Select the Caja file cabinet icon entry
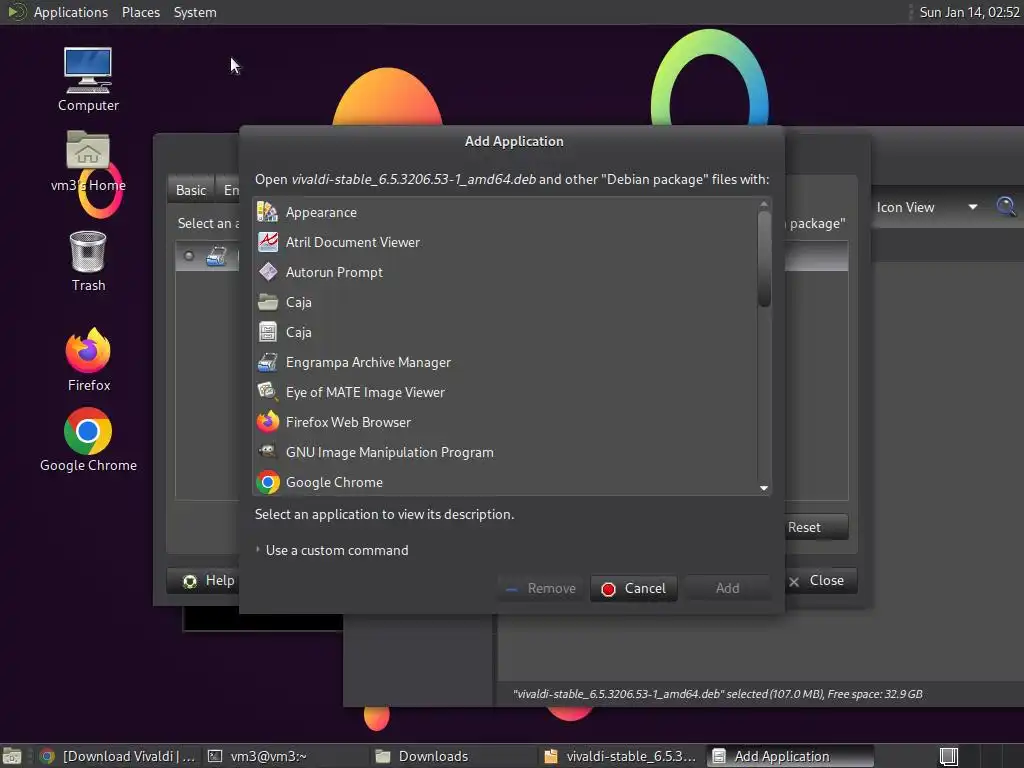 [268, 332]
